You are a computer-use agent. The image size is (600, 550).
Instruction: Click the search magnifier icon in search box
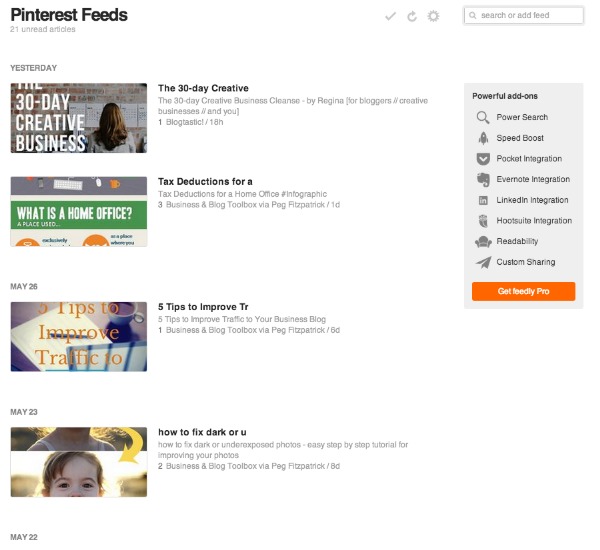tap(473, 16)
